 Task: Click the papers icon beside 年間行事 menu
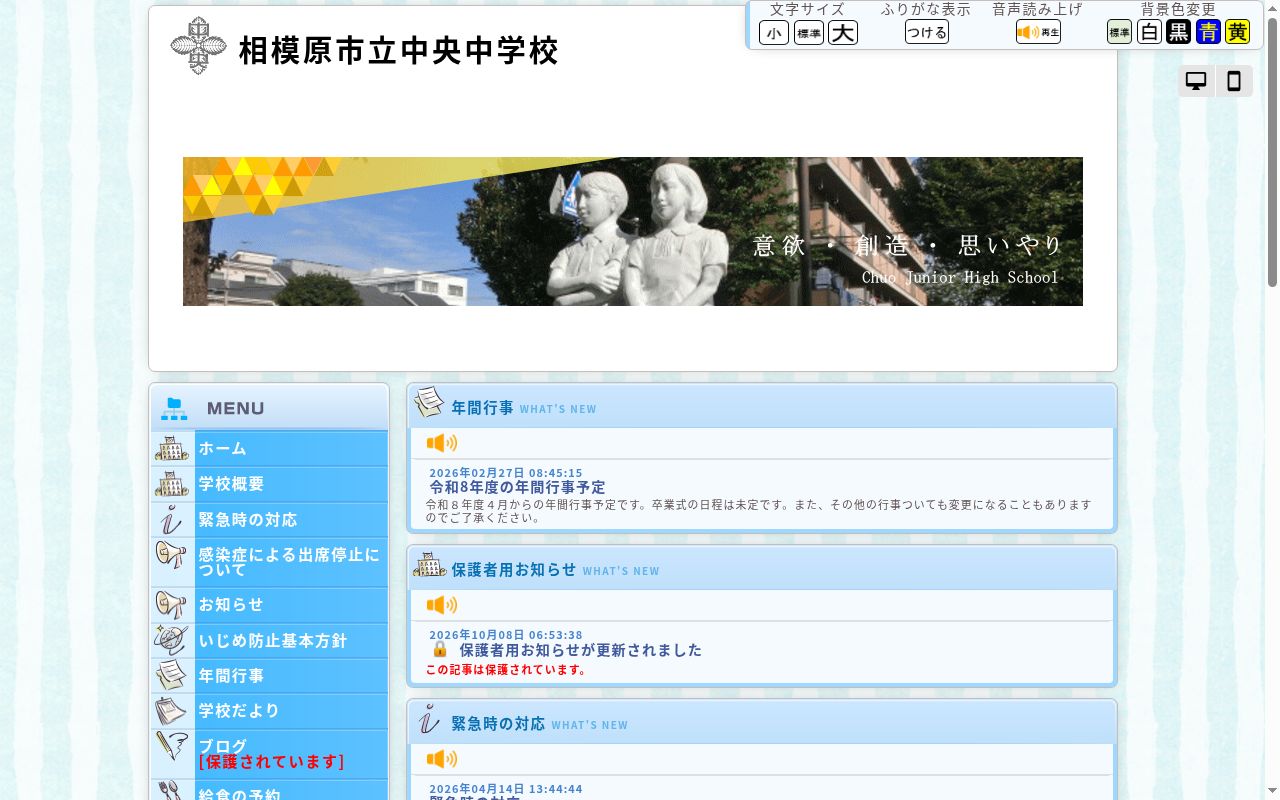(172, 676)
